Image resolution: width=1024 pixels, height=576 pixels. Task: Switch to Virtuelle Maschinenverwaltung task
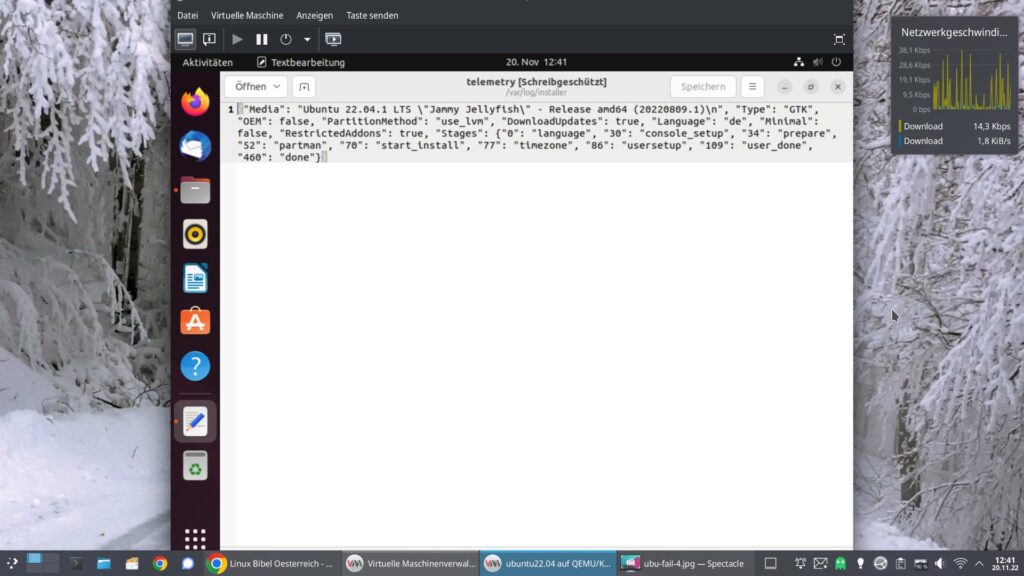(x=411, y=563)
